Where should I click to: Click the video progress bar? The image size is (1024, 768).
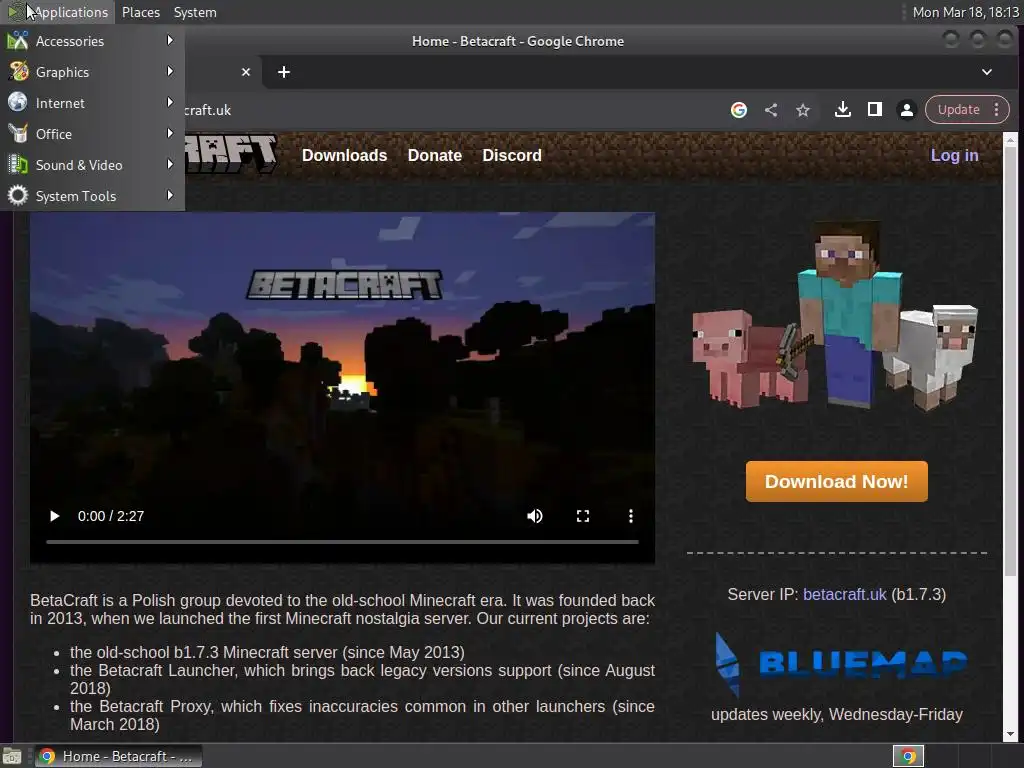(x=342, y=542)
